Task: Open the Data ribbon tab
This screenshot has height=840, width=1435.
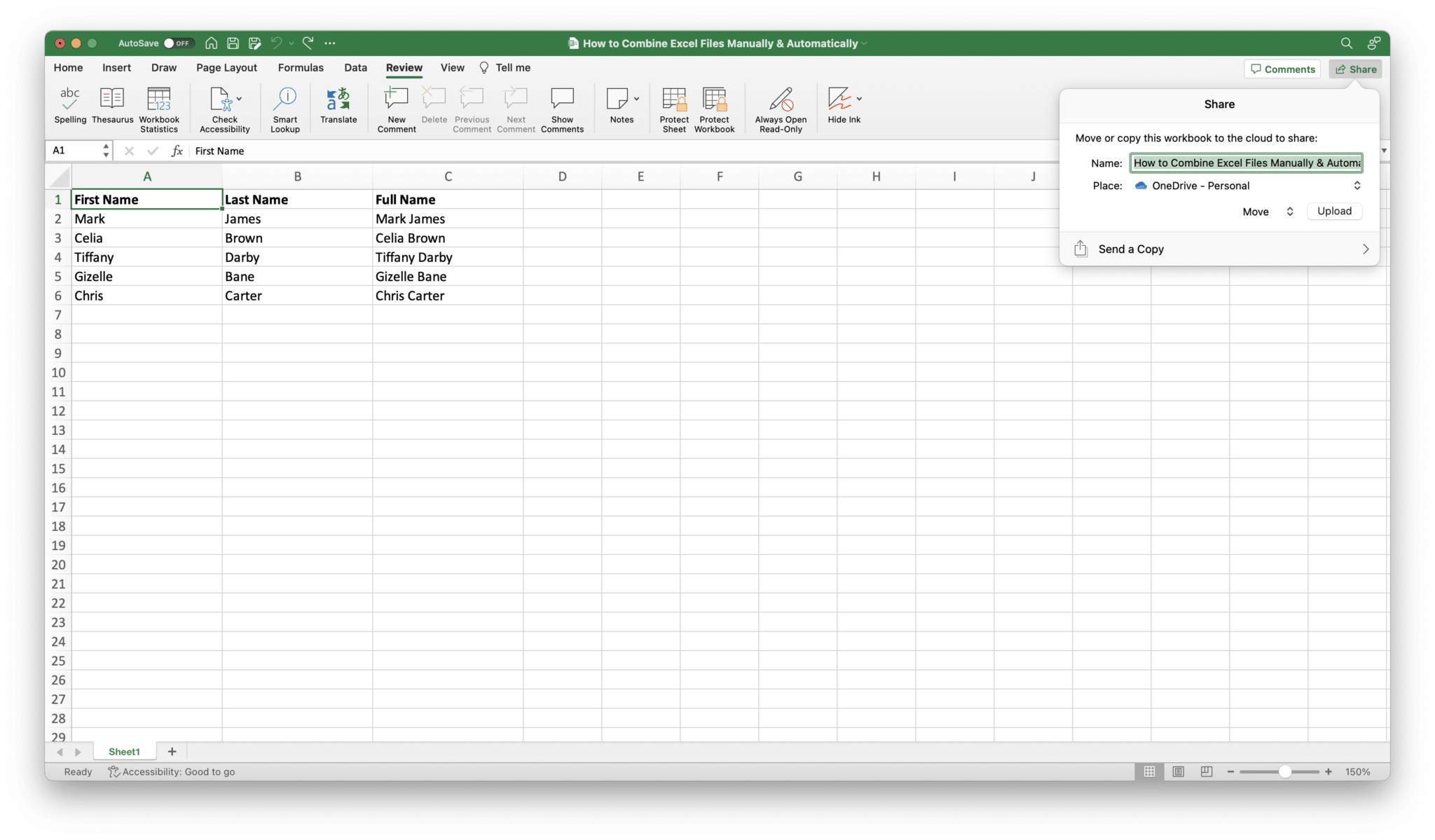Action: coord(355,67)
